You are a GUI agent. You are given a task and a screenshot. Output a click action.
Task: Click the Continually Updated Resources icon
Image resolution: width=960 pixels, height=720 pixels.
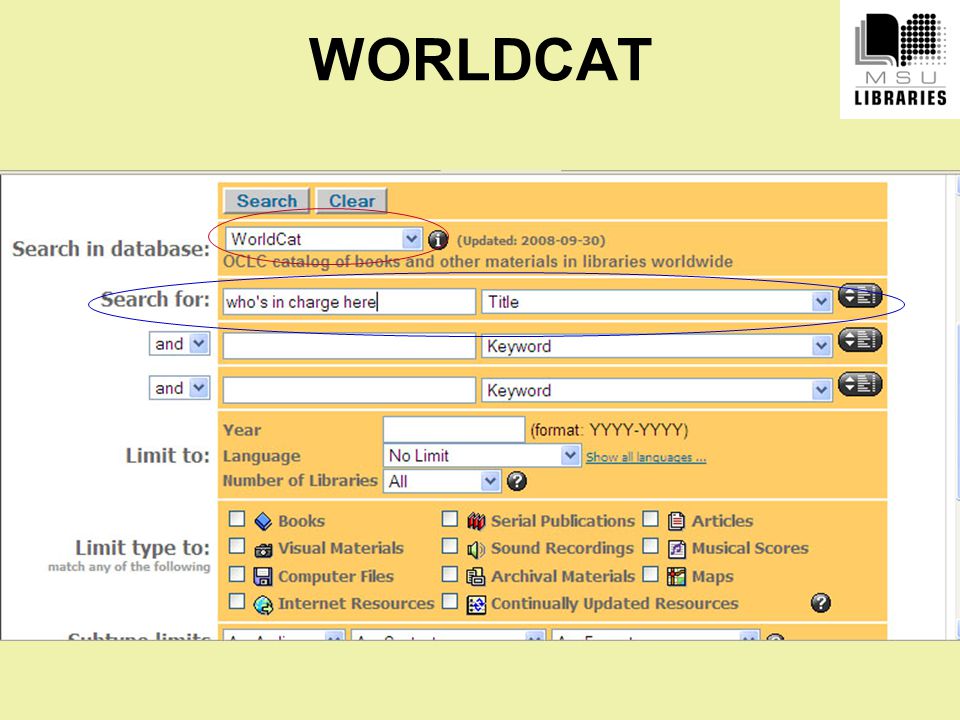tap(476, 604)
